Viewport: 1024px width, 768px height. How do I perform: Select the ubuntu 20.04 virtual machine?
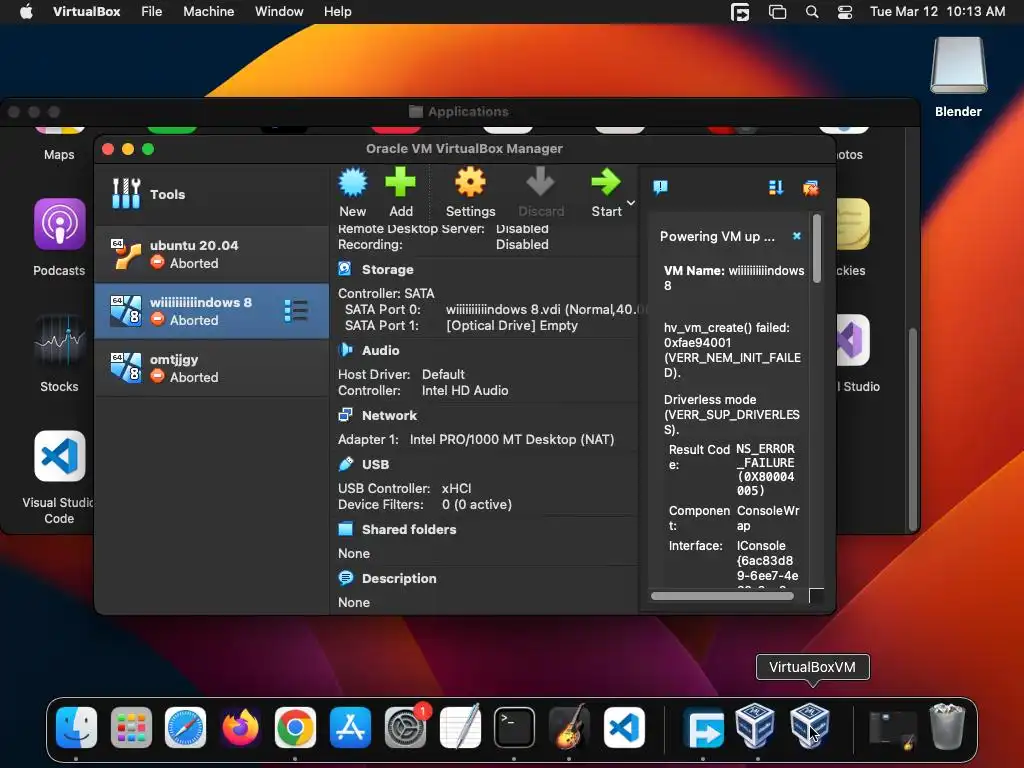(212, 254)
